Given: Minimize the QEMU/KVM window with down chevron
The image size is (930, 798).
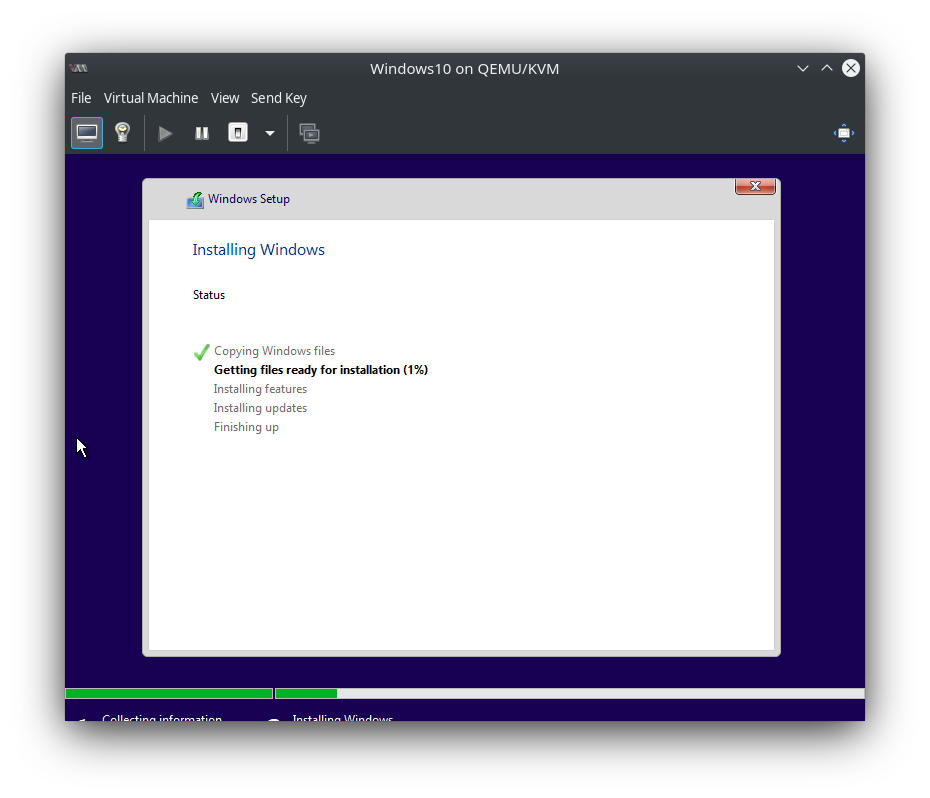Looking at the screenshot, I should 802,68.
